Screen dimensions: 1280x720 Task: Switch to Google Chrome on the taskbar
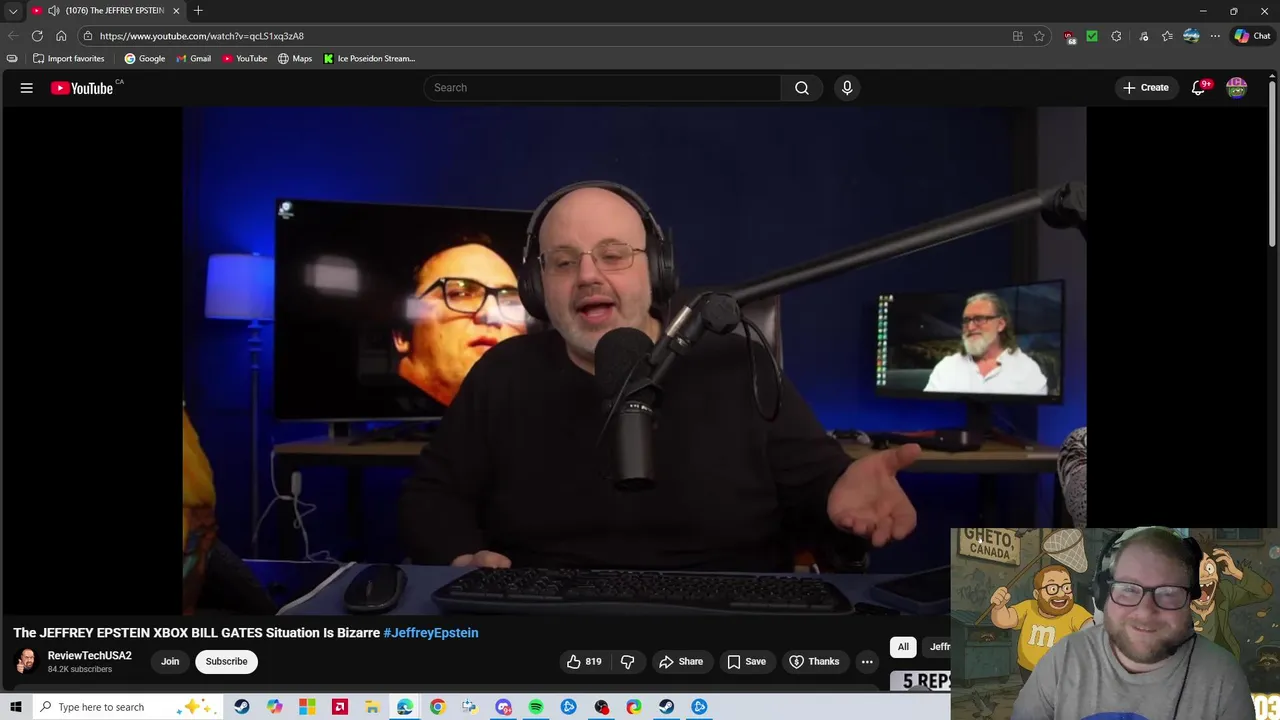437,707
